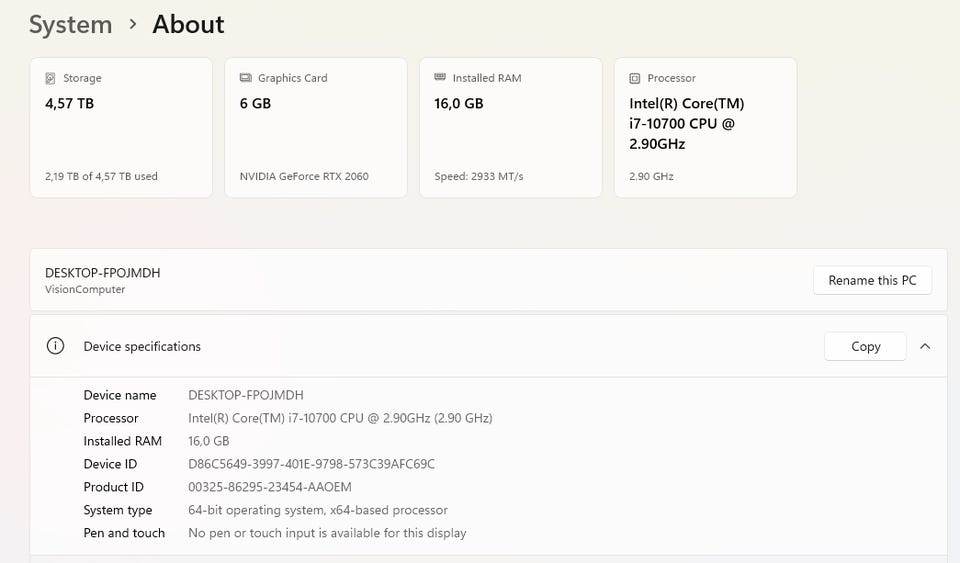960x563 pixels.
Task: Open the Storage 4,57 TB card
Action: point(121,127)
